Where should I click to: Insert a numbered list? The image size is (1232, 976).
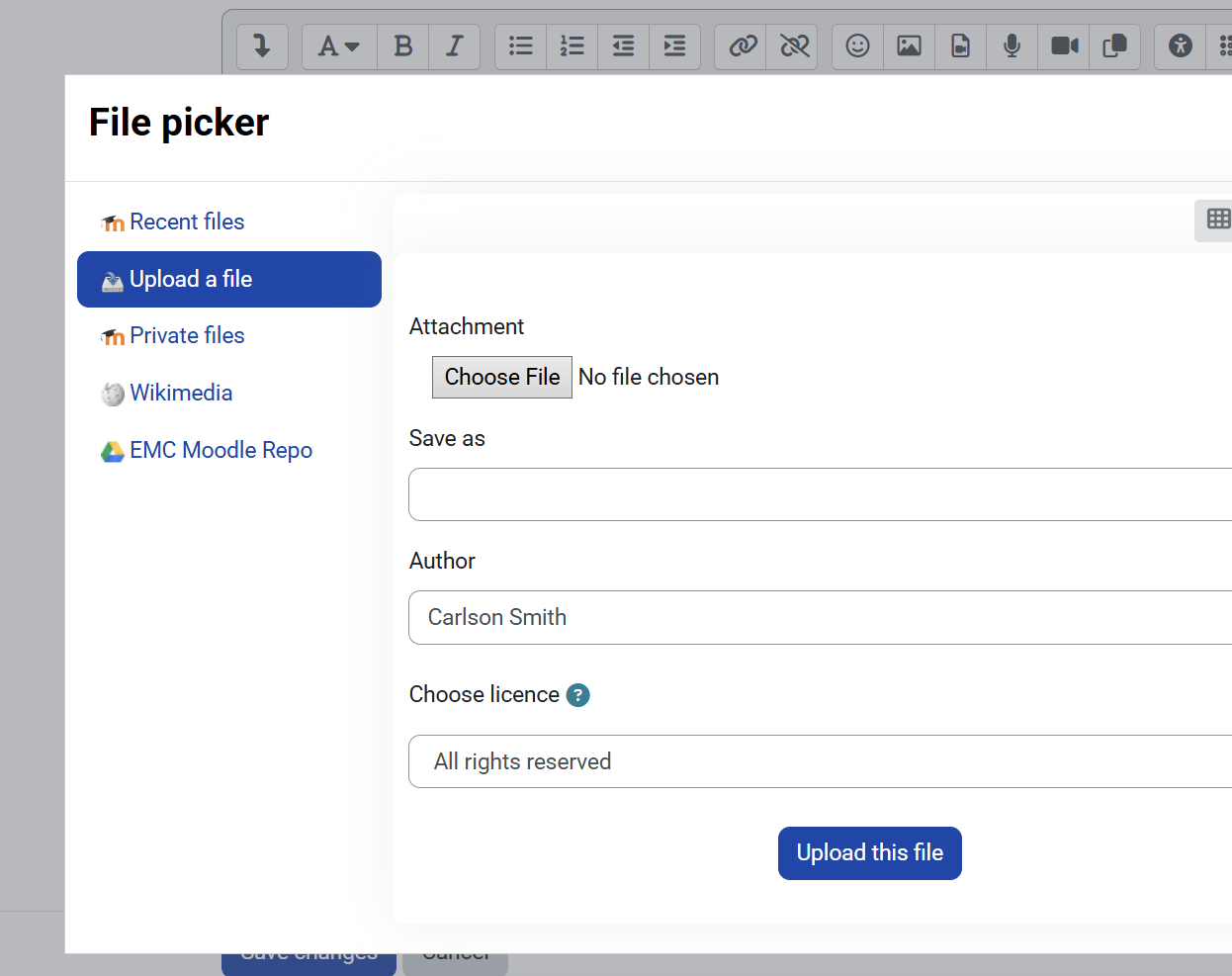(572, 46)
